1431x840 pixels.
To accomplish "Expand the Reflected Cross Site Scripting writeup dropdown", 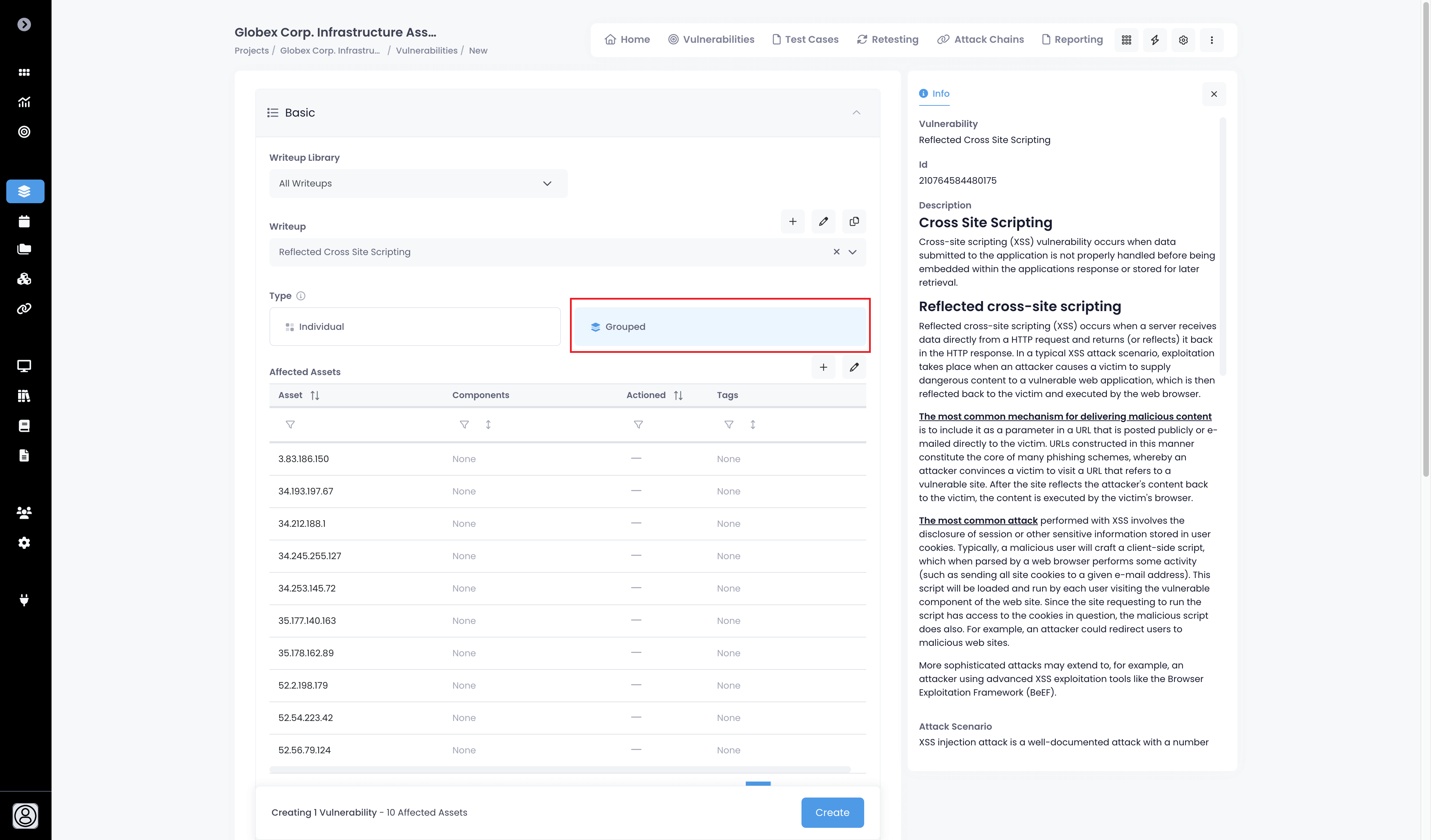I will 852,252.
